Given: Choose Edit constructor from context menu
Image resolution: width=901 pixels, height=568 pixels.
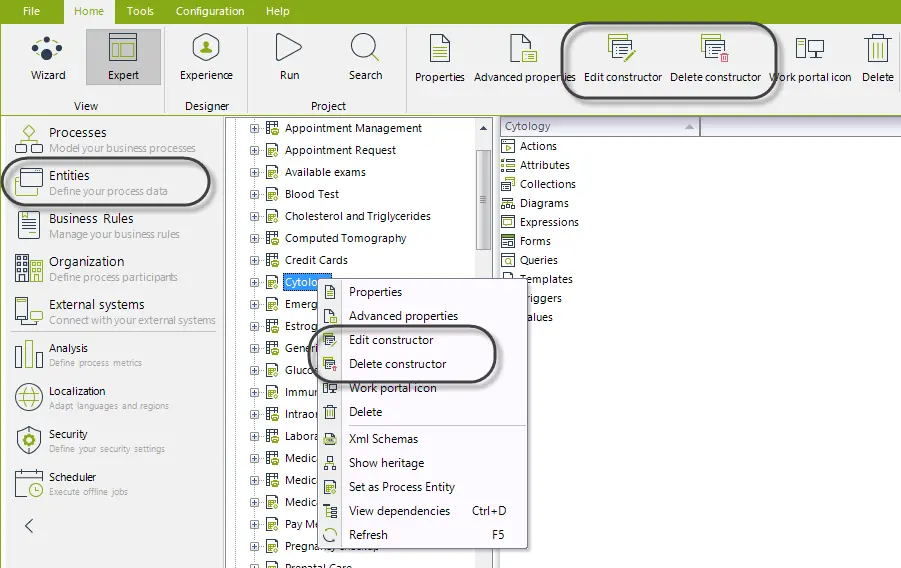Looking at the screenshot, I should pyautogui.click(x=391, y=340).
